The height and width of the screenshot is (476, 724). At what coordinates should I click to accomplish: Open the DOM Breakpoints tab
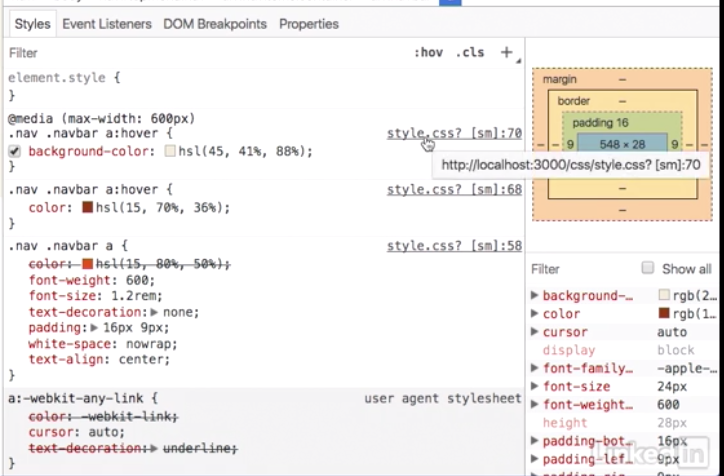pyautogui.click(x=215, y=24)
